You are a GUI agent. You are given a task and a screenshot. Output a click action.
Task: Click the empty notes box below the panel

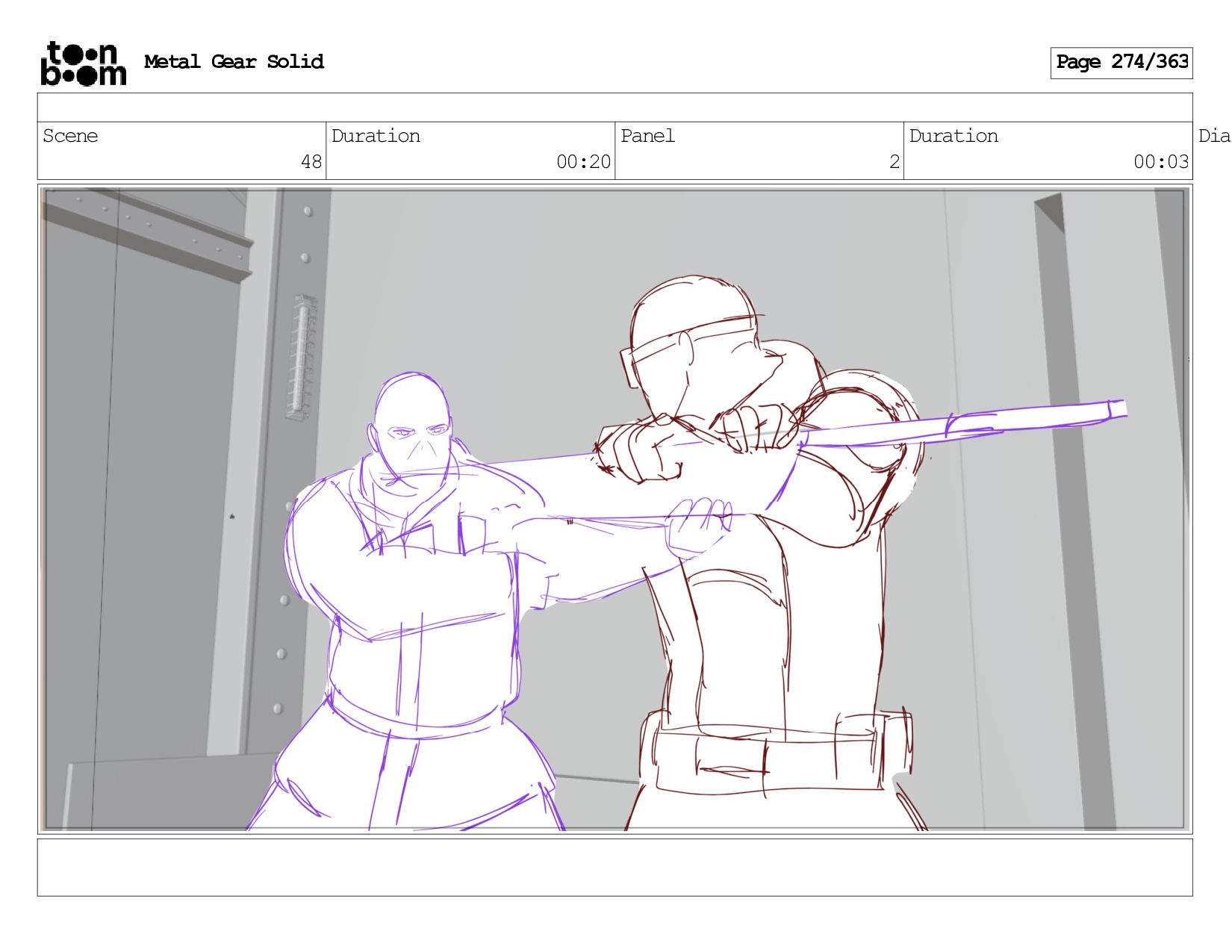pyautogui.click(x=615, y=868)
